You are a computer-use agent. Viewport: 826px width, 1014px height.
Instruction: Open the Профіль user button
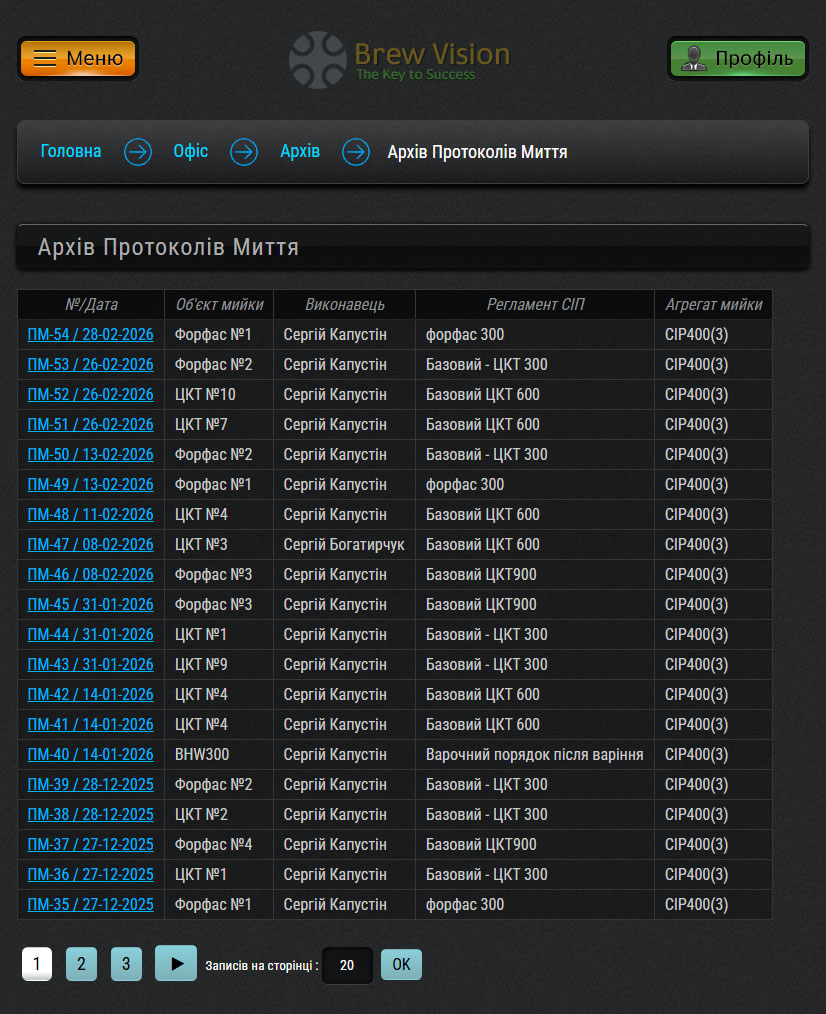[737, 58]
